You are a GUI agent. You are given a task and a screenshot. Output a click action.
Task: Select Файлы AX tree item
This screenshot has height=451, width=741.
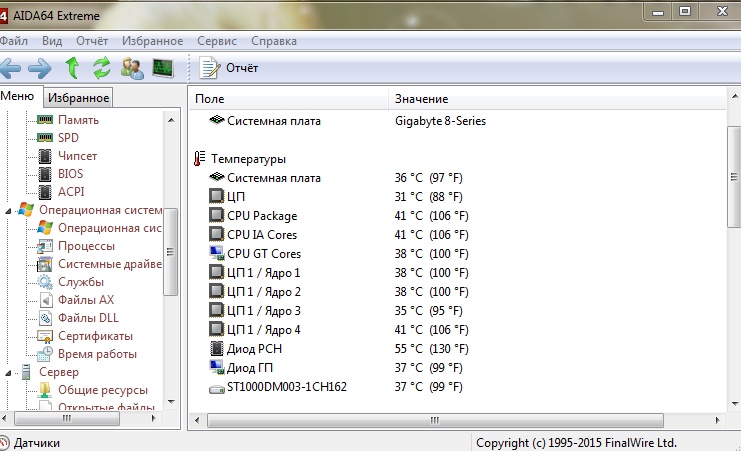coord(86,300)
